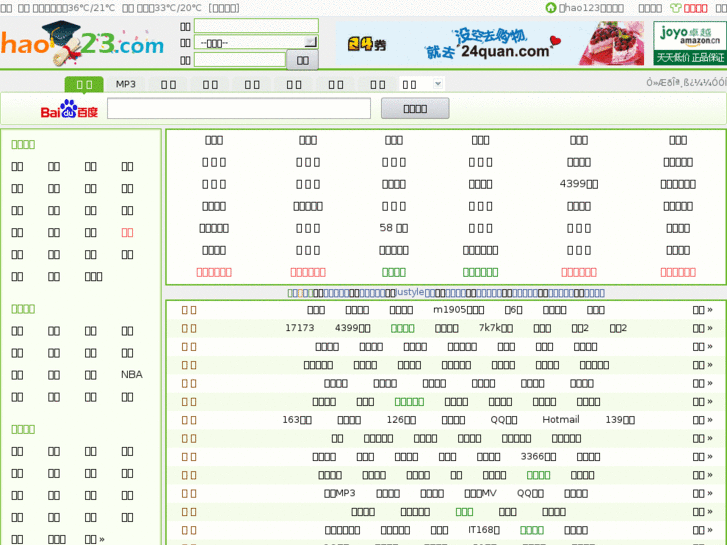Viewport: 727px width, 545px height.
Task: Set hao123 as homepage link
Action: (591, 8)
